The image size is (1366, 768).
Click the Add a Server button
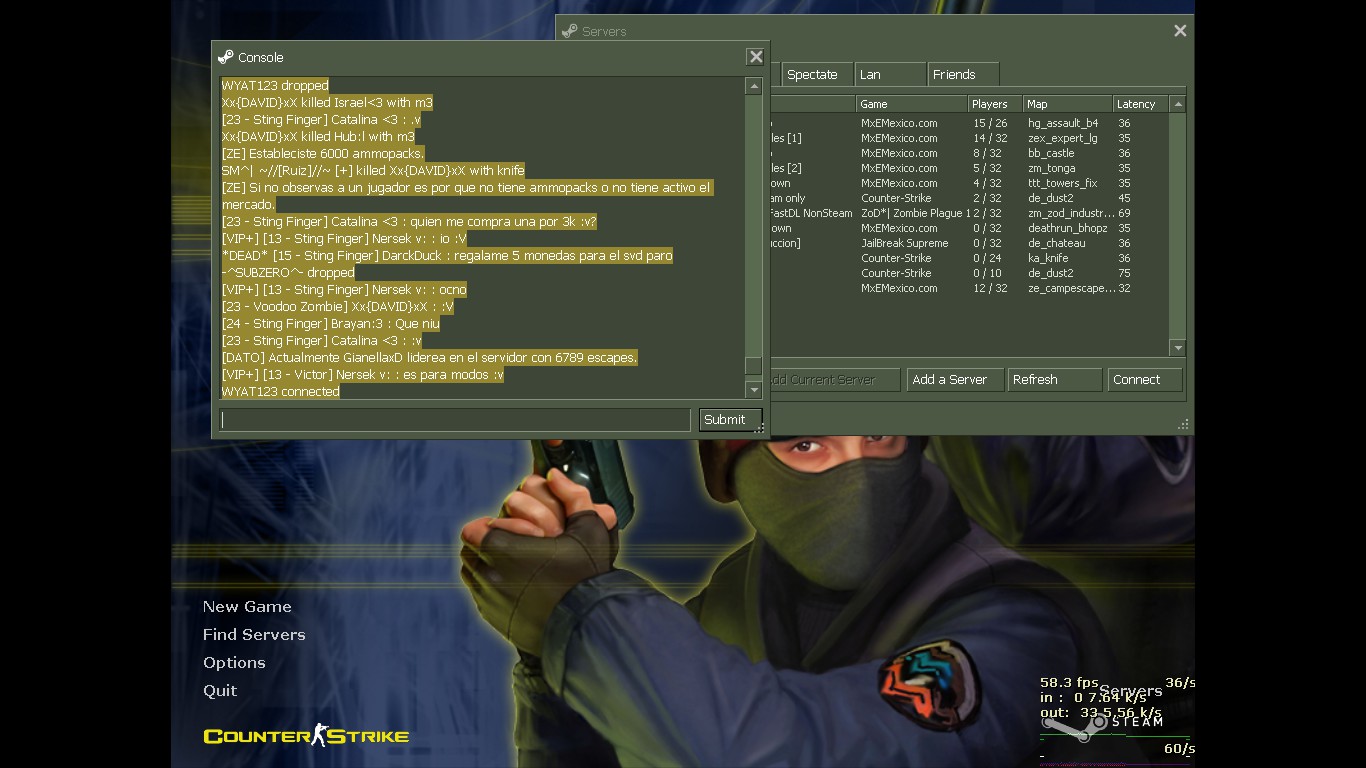coord(955,380)
